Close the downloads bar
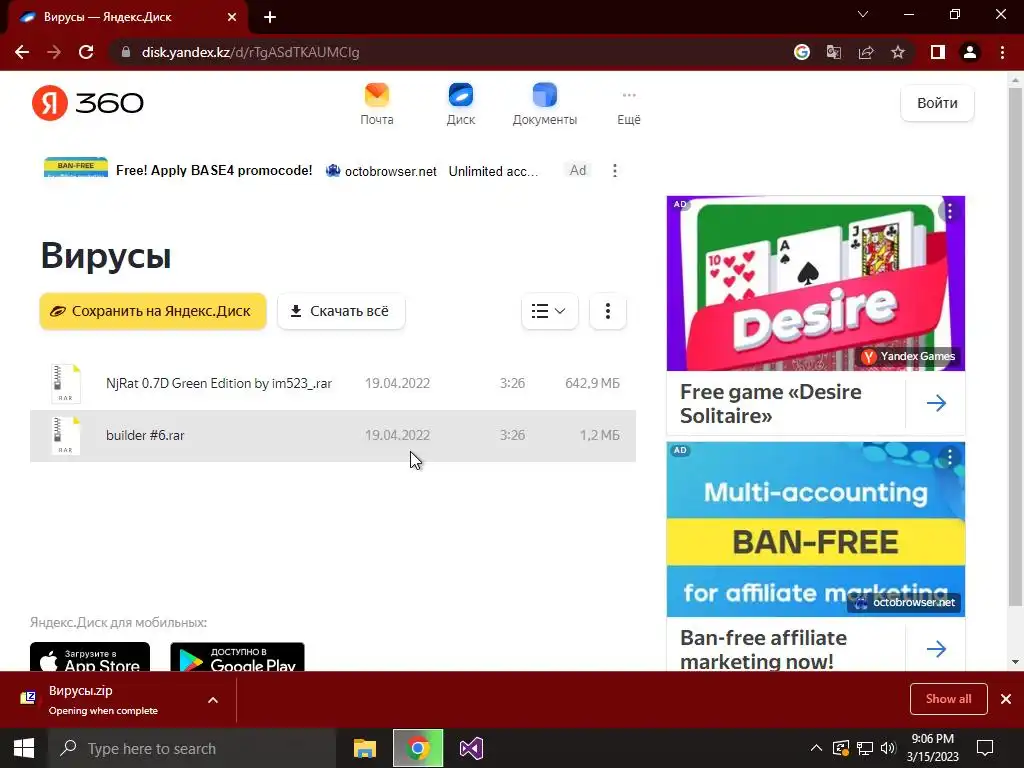Screen dimensions: 1024x768 point(1006,699)
